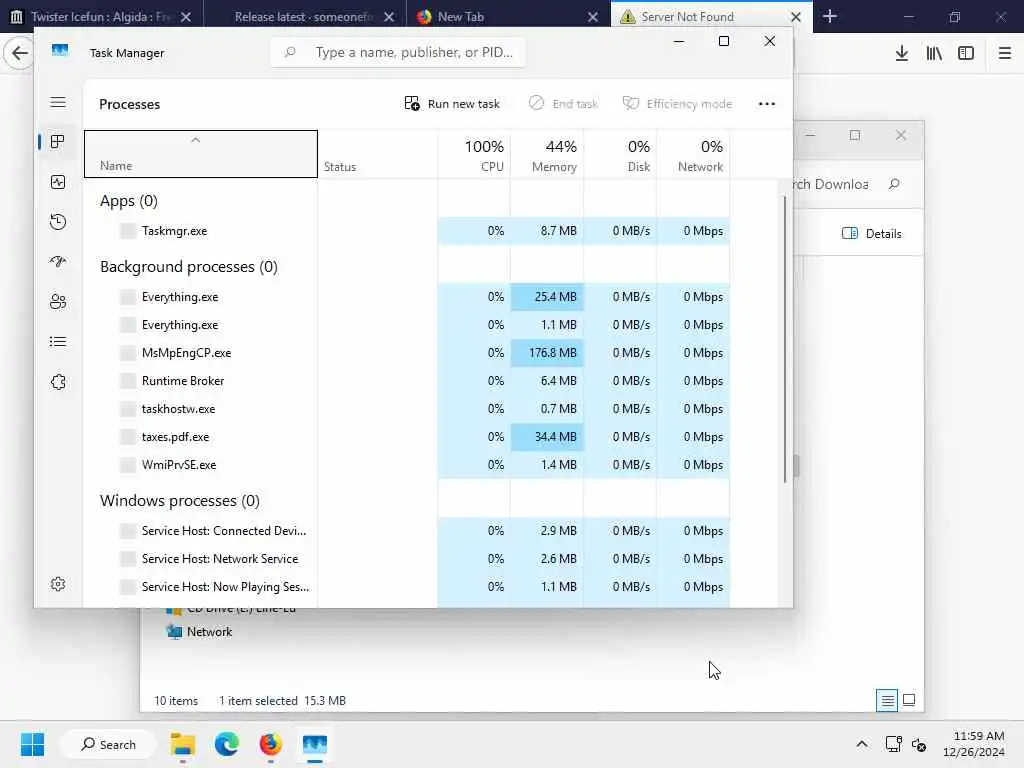Click the process icon beside taxes.pdf.exe
The width and height of the screenshot is (1024, 768).
click(x=128, y=438)
